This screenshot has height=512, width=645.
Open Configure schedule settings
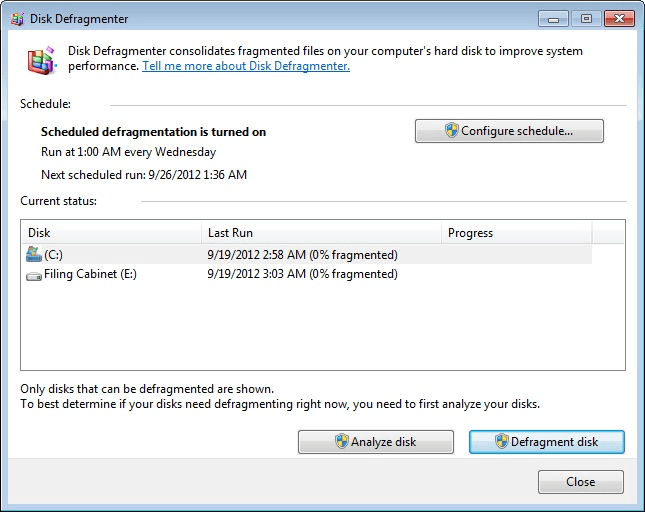509,131
